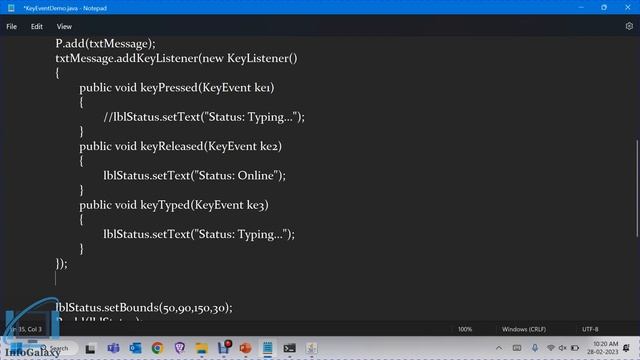Open Outlook from the taskbar
Viewport: 640px width, 360px height.
(x=135, y=348)
